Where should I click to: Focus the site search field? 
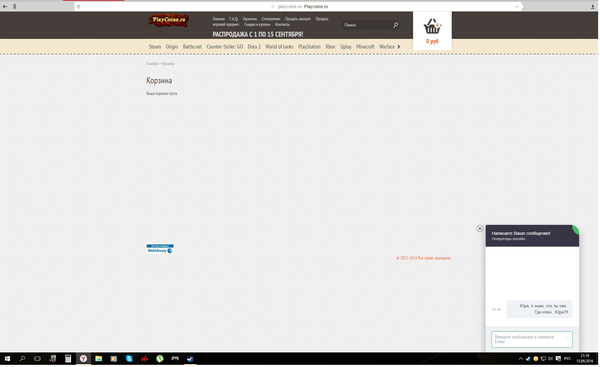[367, 25]
